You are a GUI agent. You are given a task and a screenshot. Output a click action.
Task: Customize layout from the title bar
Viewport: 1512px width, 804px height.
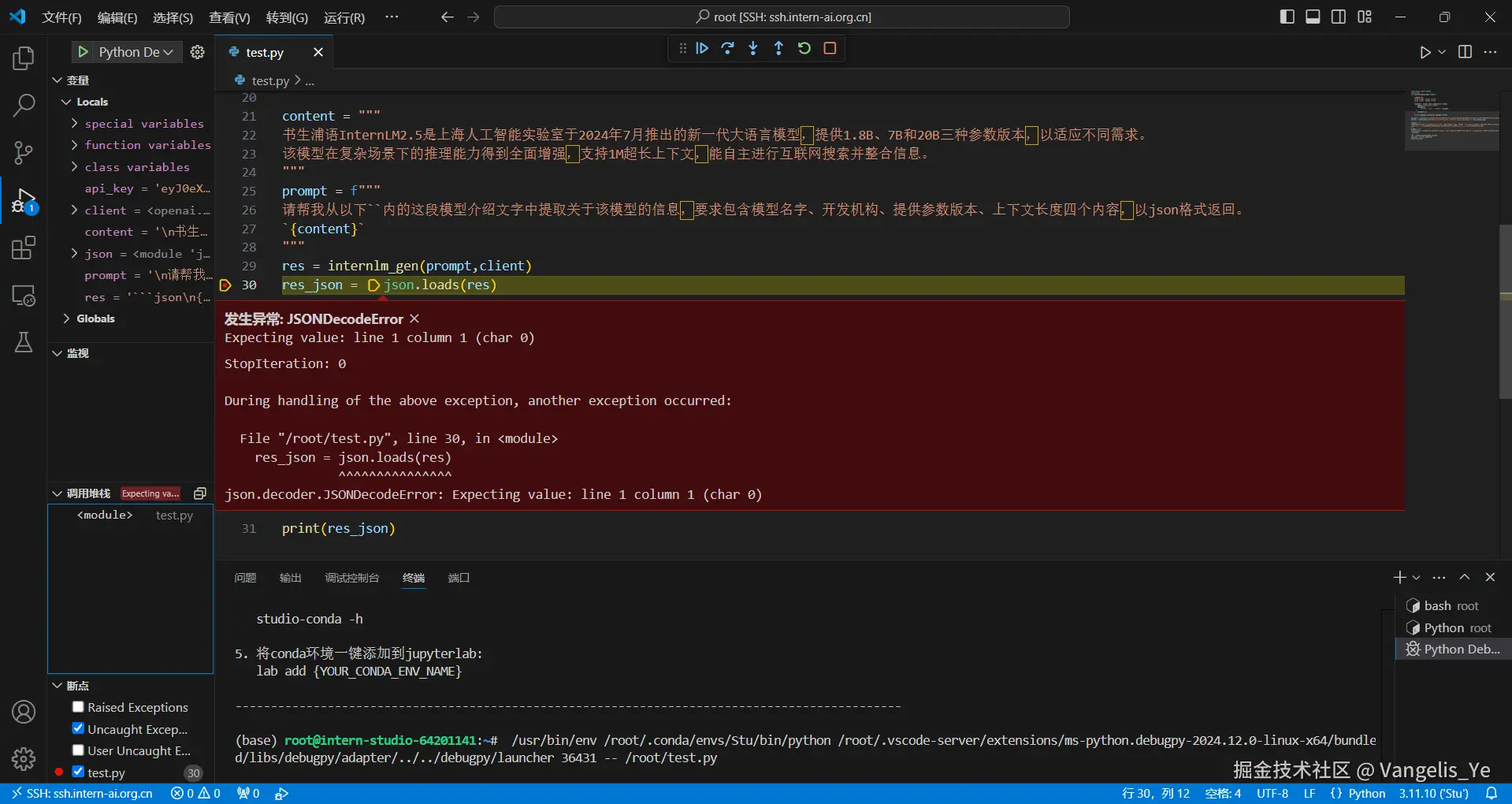click(1365, 17)
